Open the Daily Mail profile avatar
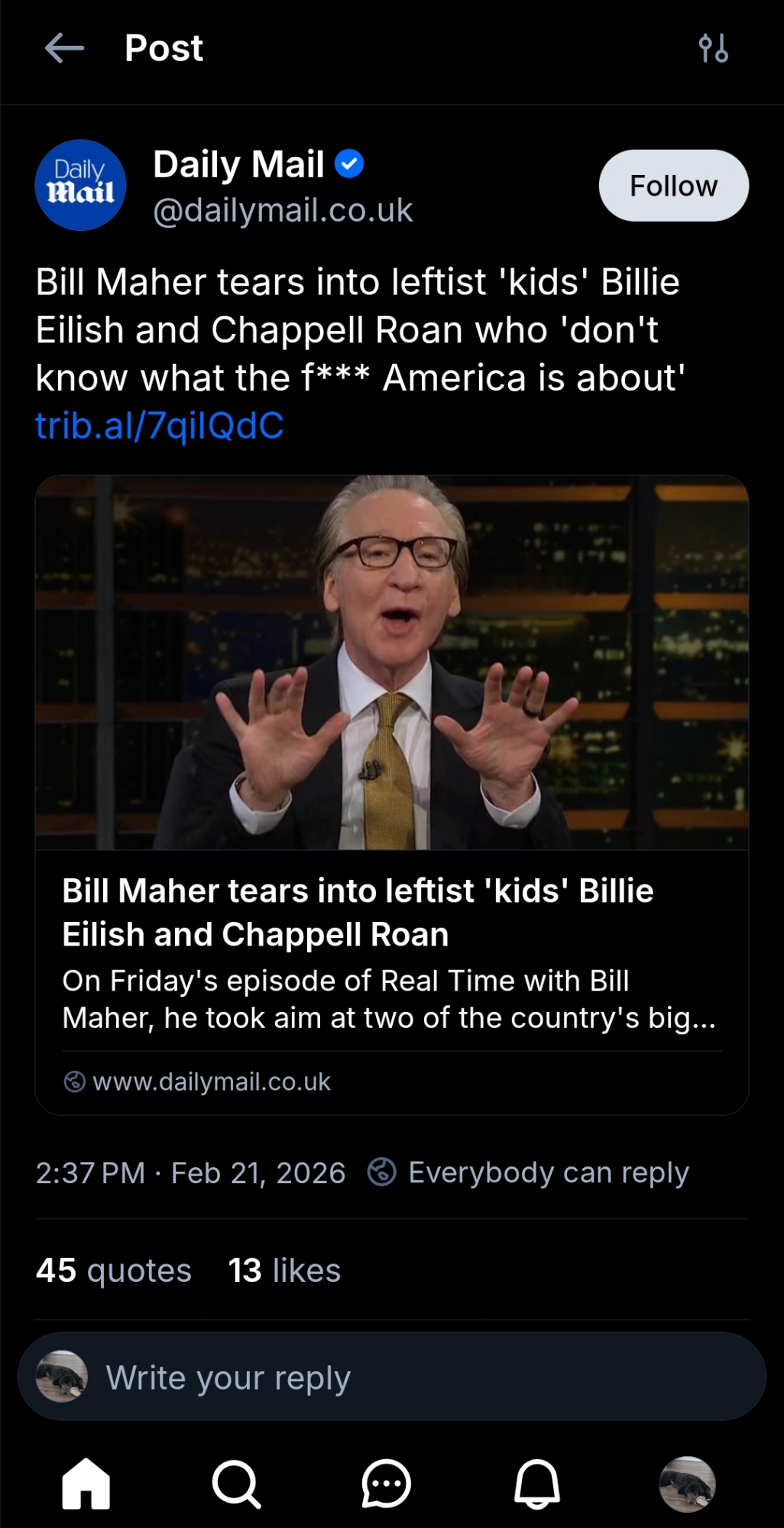The height and width of the screenshot is (1528, 784). point(80,185)
